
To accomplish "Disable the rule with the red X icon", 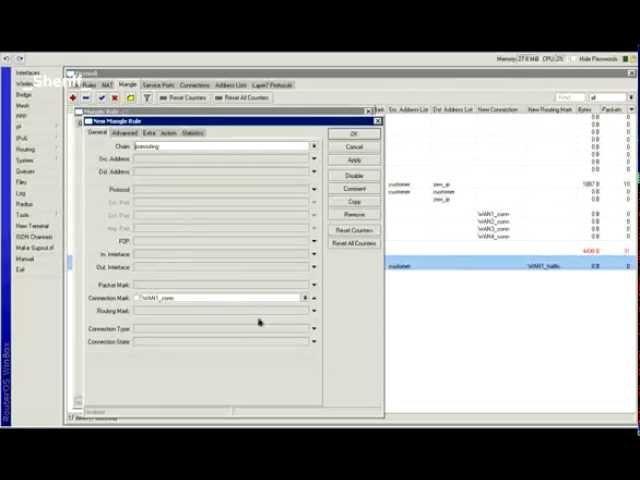I will point(115,98).
